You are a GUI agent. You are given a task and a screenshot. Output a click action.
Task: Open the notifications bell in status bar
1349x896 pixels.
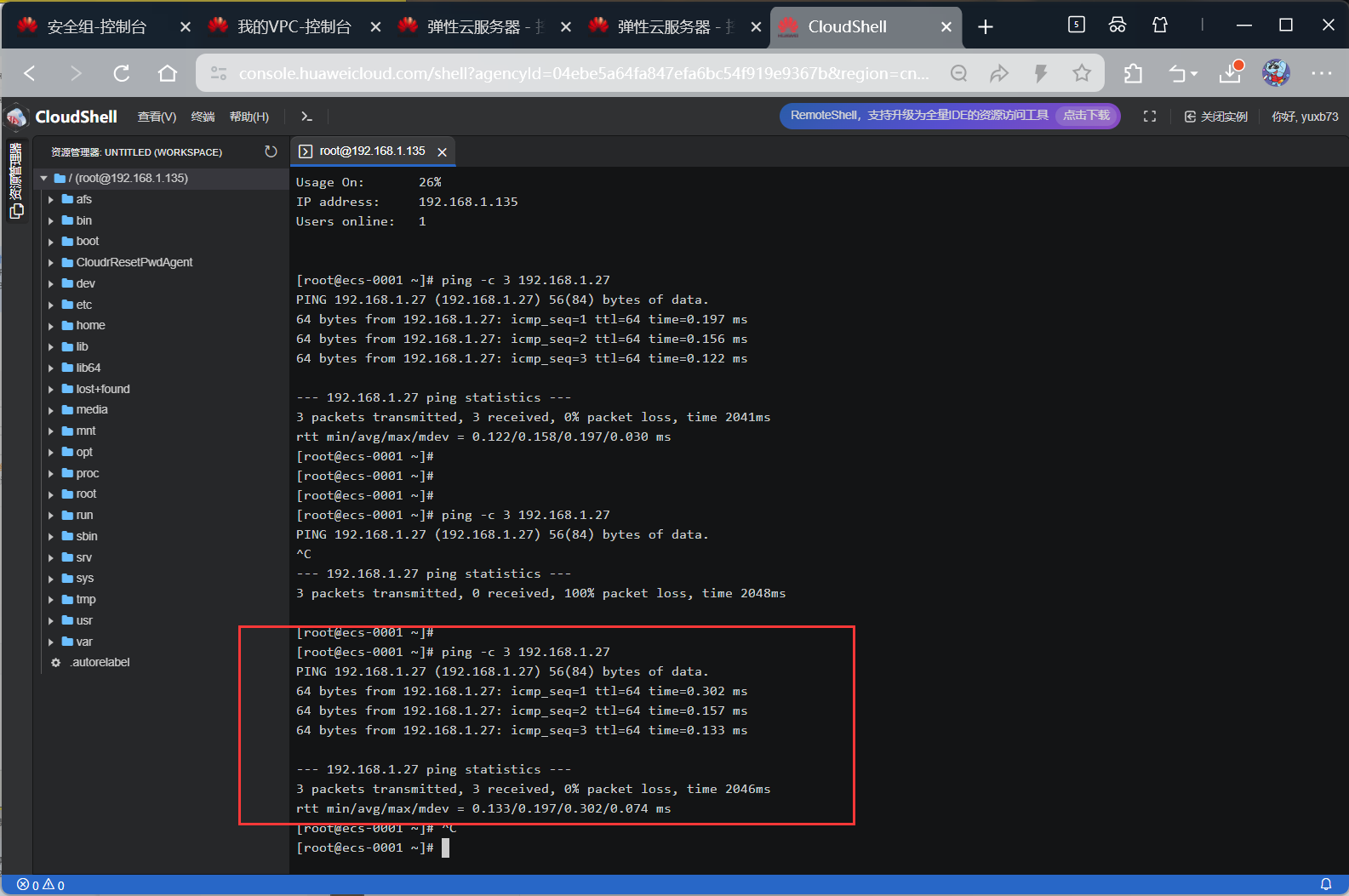point(1326,885)
